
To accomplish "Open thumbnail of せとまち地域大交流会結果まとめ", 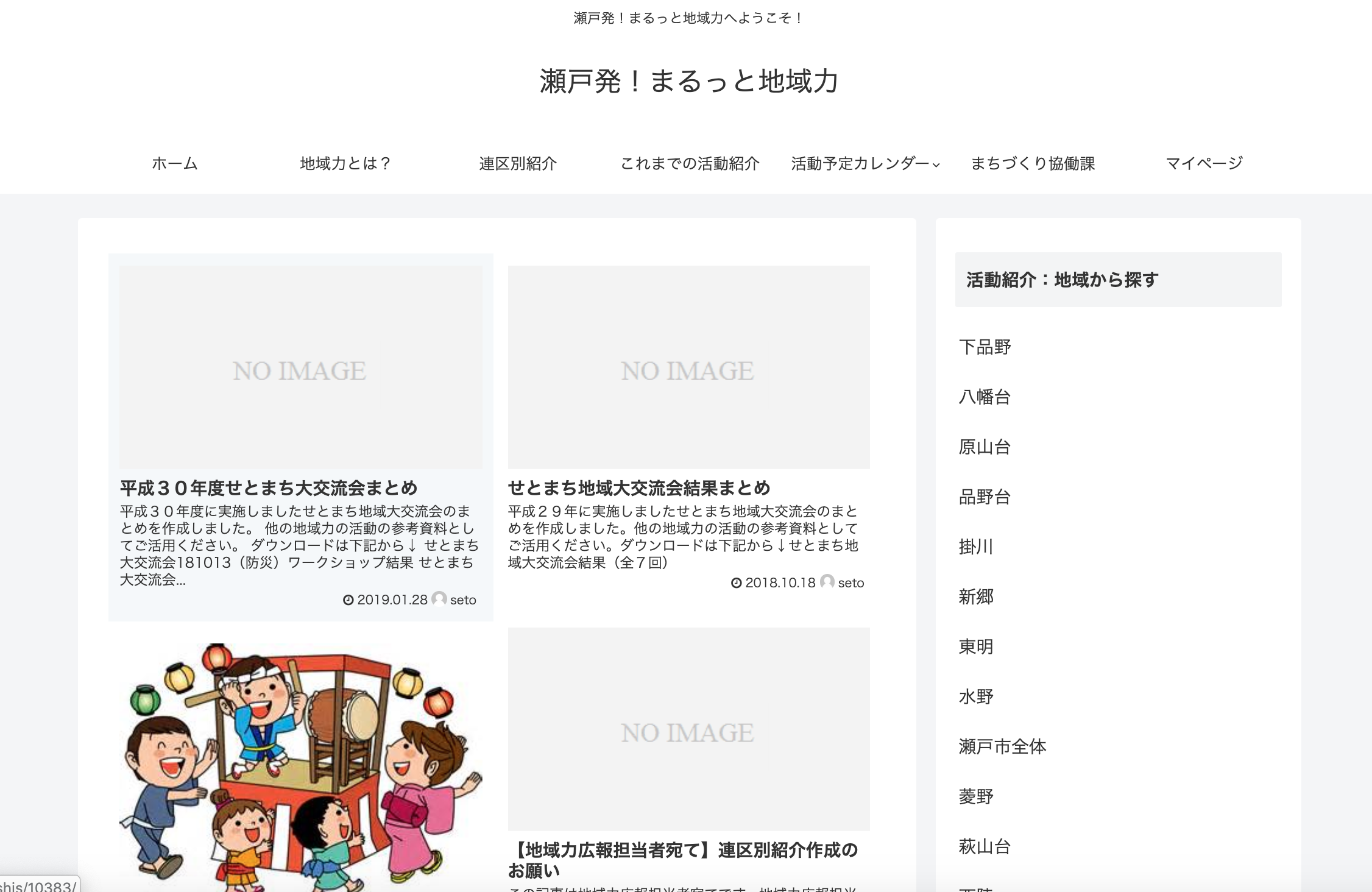I will tap(689, 367).
